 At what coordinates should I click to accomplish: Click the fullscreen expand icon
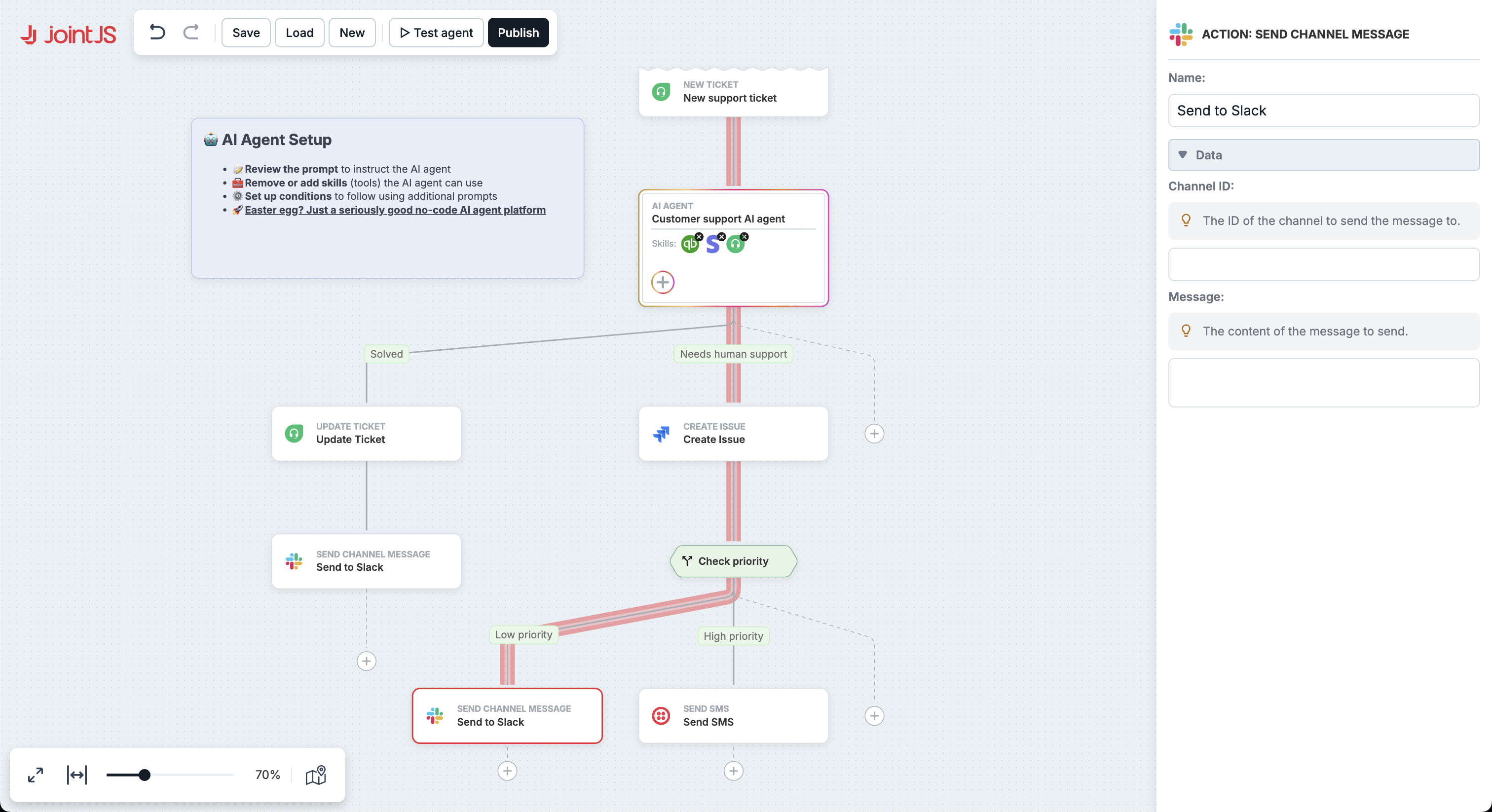(x=36, y=775)
